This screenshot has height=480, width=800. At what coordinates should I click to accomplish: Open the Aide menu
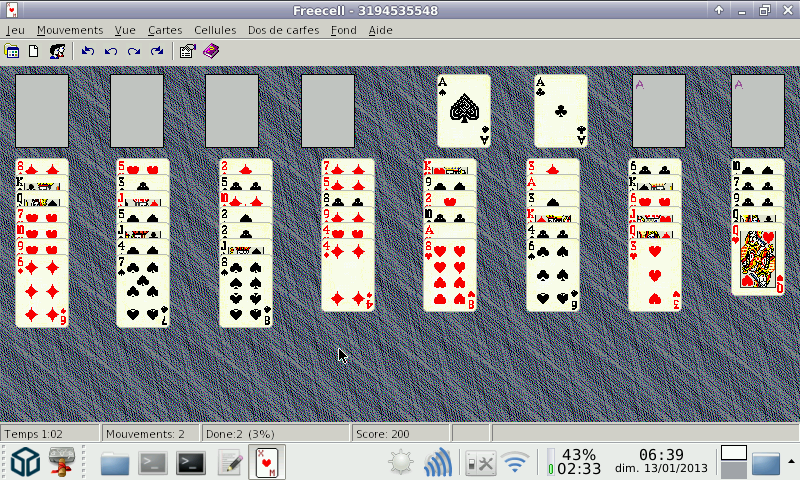click(x=381, y=30)
